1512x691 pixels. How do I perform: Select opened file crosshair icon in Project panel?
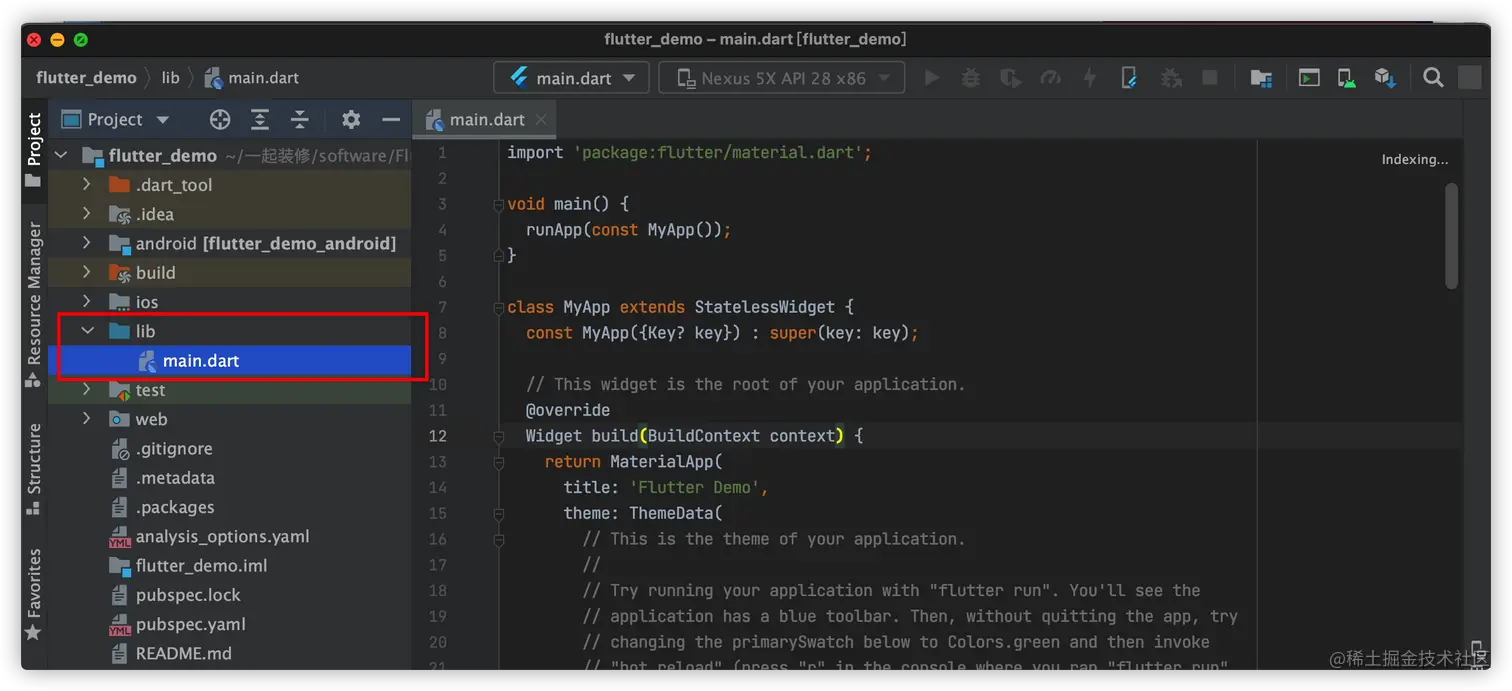tap(220, 120)
